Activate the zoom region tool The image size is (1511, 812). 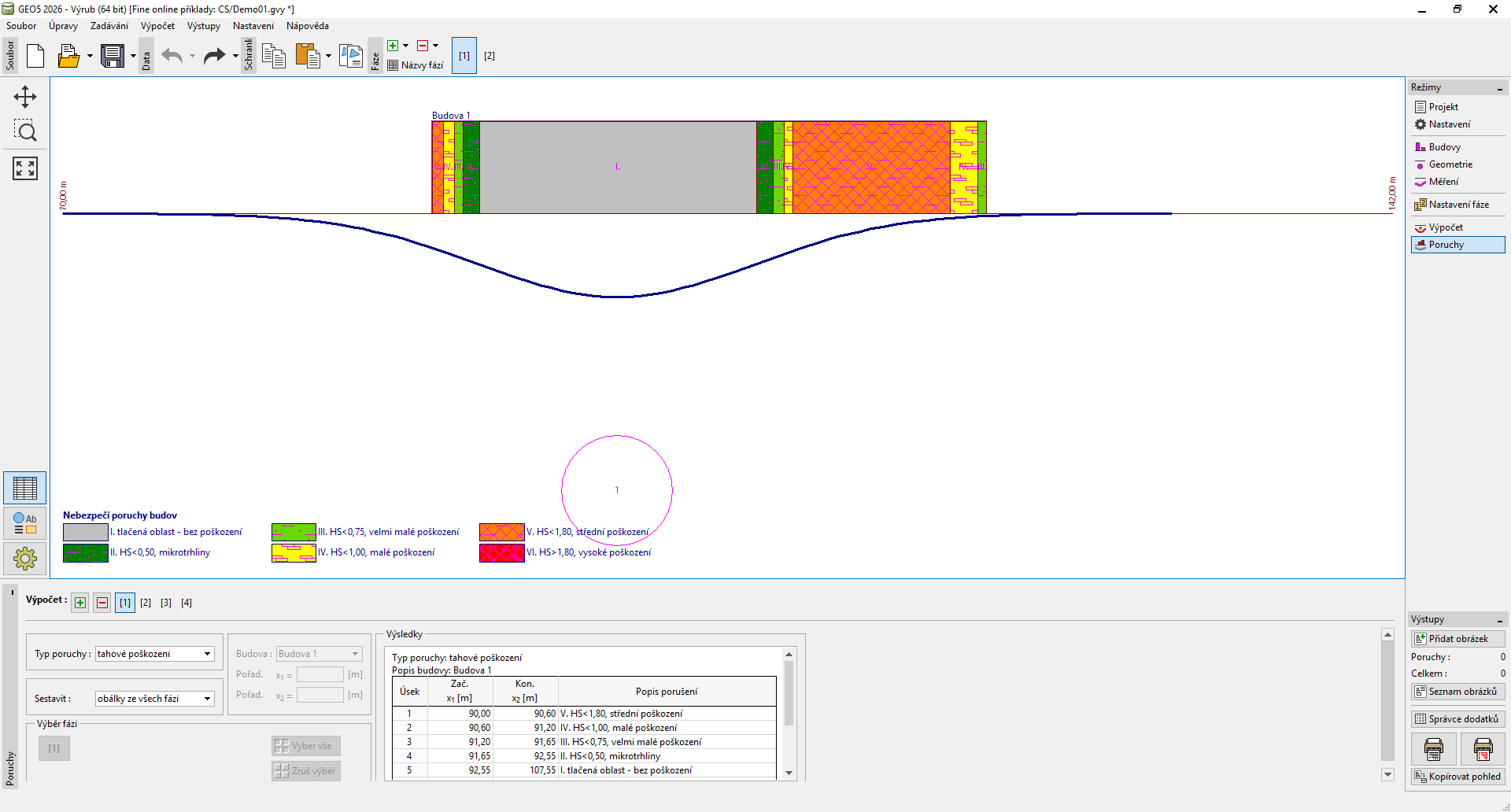25,131
